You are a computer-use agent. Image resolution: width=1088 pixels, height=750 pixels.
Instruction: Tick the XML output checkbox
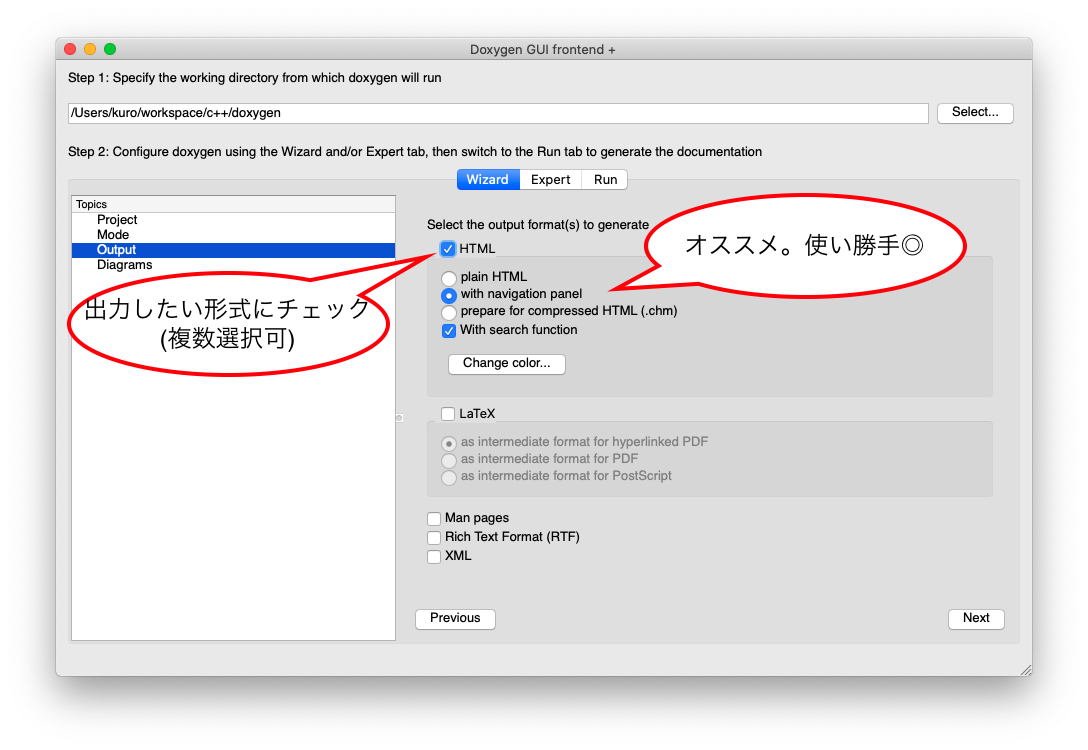click(434, 557)
